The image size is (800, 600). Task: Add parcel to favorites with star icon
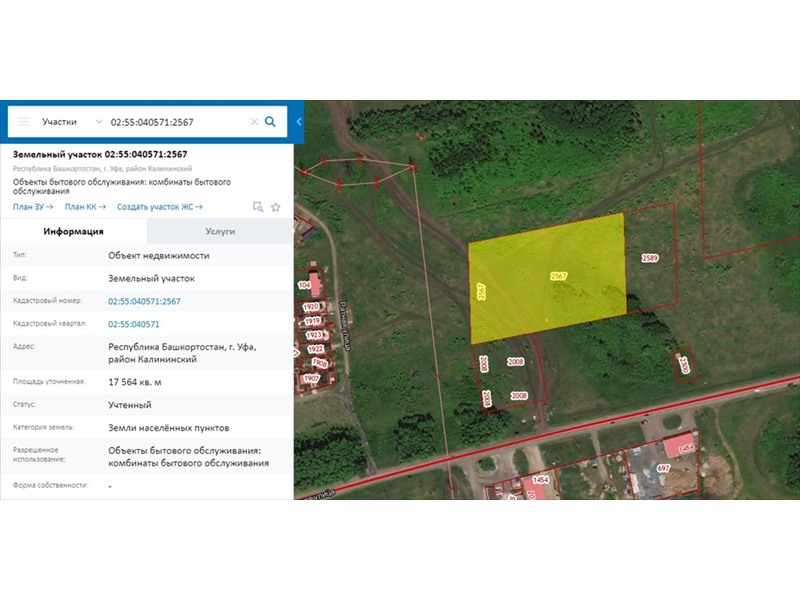coord(275,207)
